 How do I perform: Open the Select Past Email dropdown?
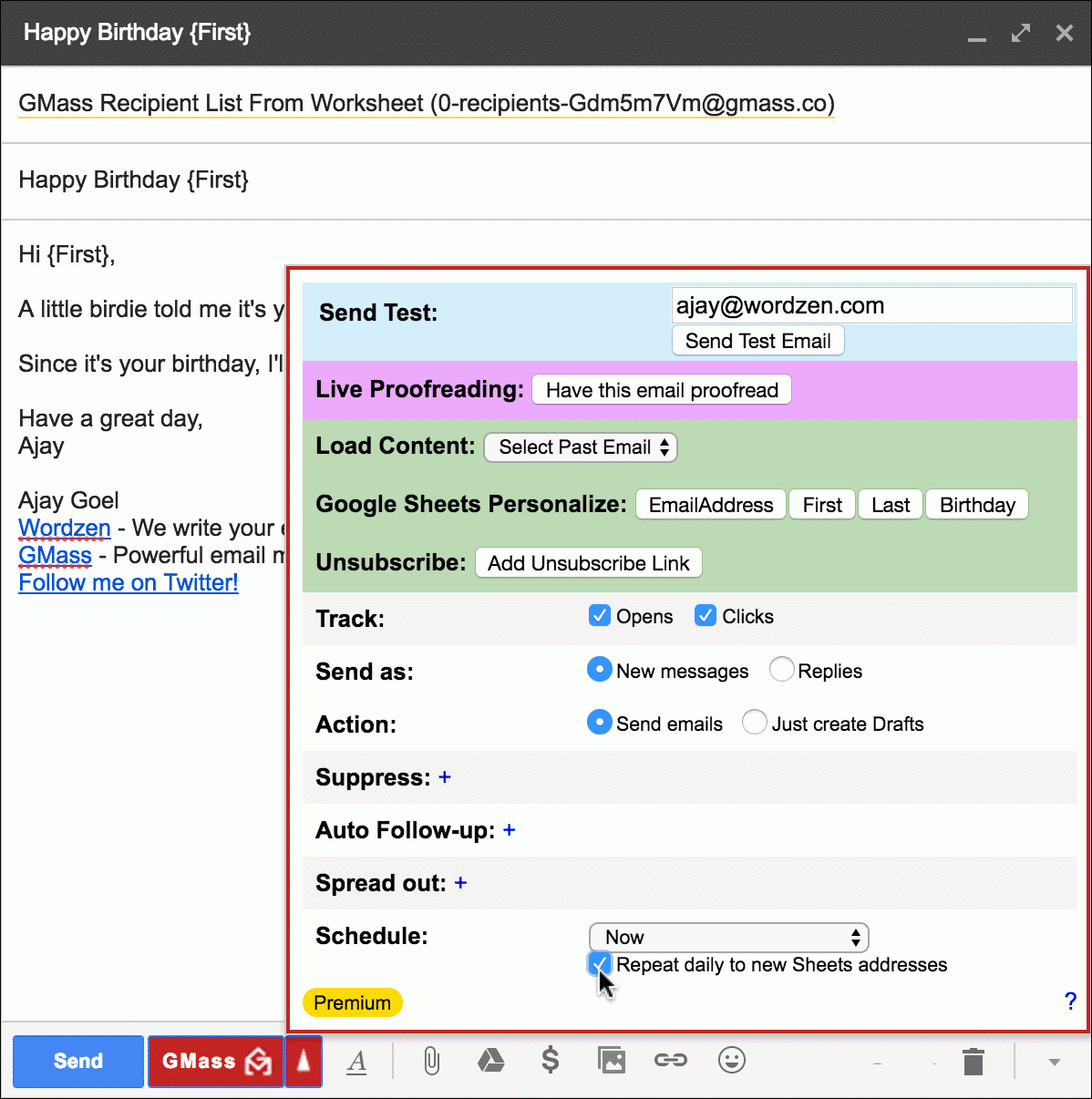580,447
